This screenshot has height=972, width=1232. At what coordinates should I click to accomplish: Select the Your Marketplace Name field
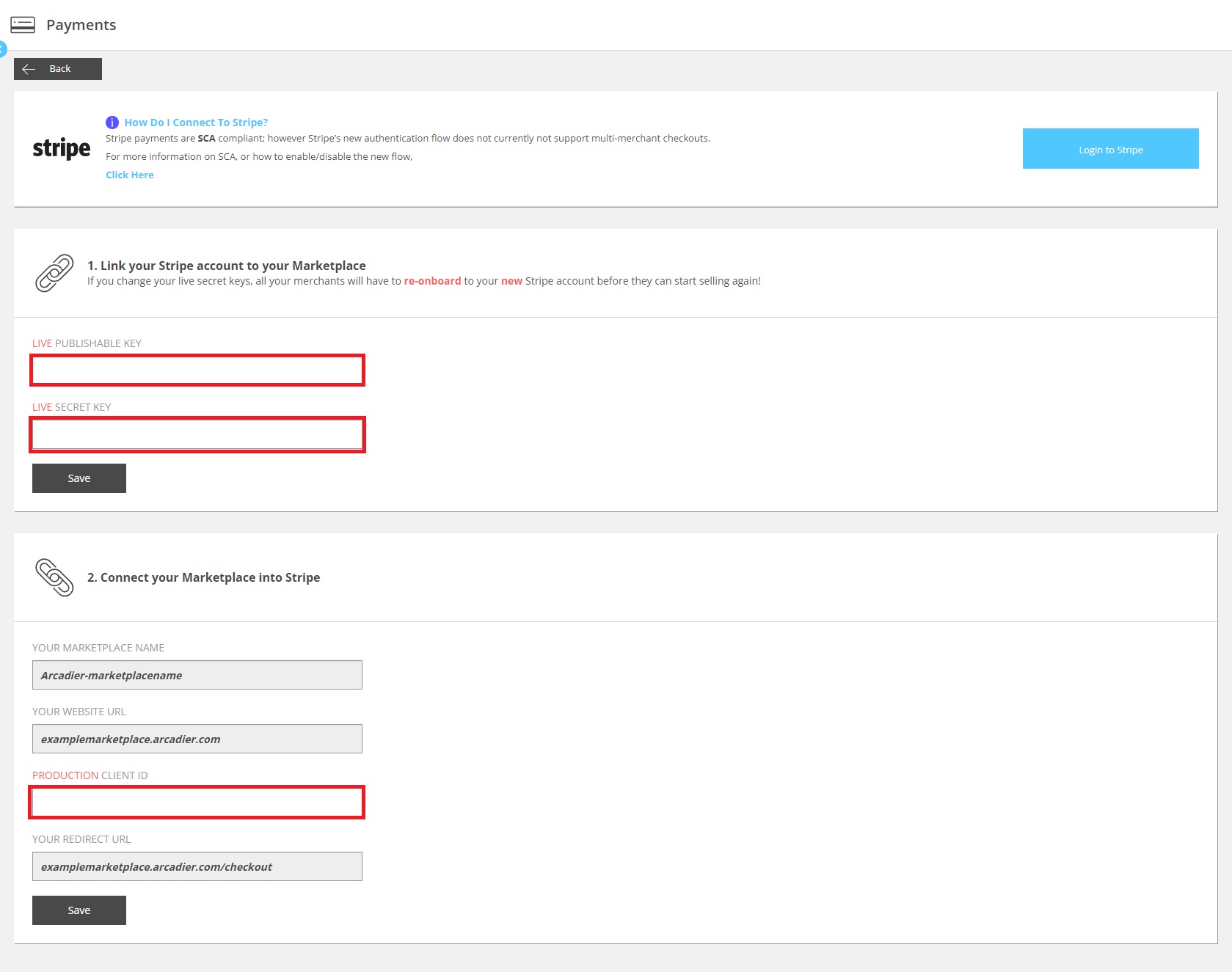click(197, 675)
